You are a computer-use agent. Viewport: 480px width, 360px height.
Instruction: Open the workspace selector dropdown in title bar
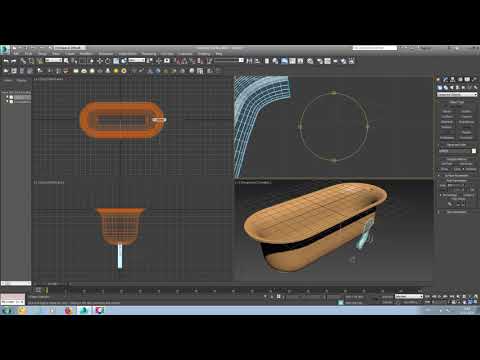(69, 48)
